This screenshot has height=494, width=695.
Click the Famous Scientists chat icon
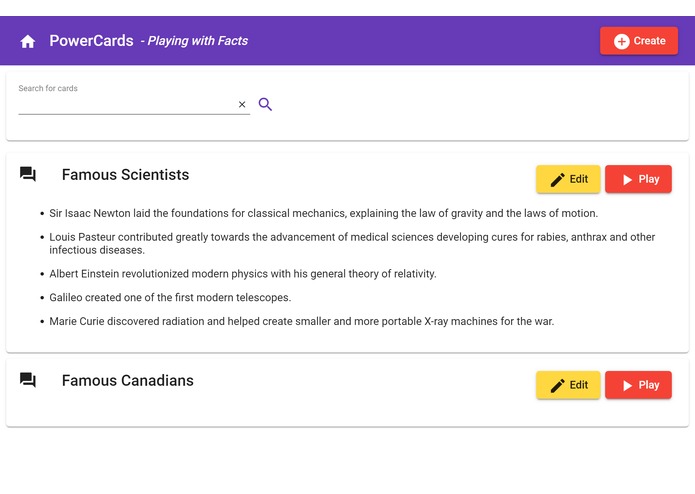[27, 174]
